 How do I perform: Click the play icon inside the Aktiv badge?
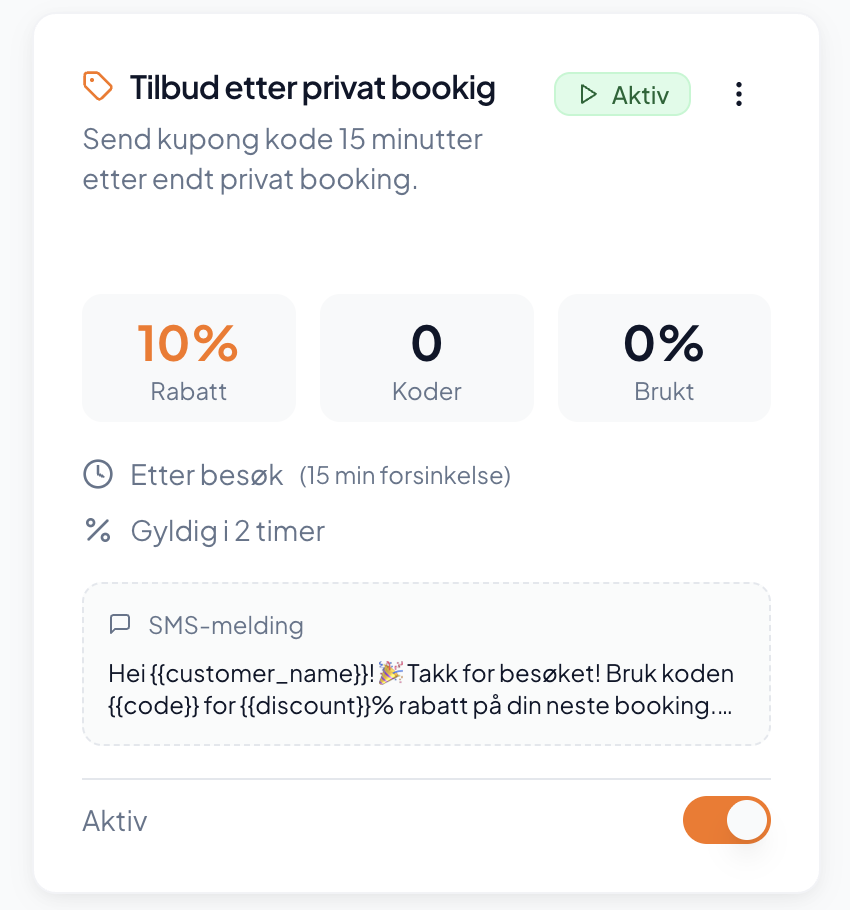[x=589, y=95]
